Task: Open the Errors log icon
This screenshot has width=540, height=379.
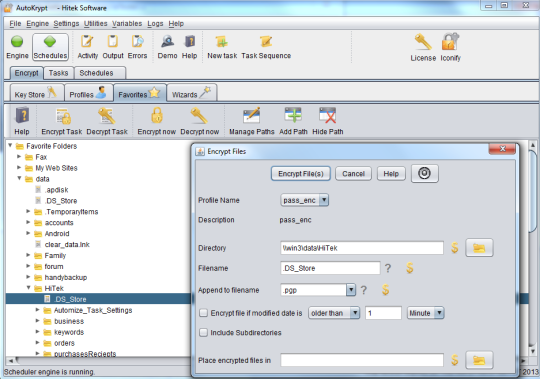Action: click(137, 42)
